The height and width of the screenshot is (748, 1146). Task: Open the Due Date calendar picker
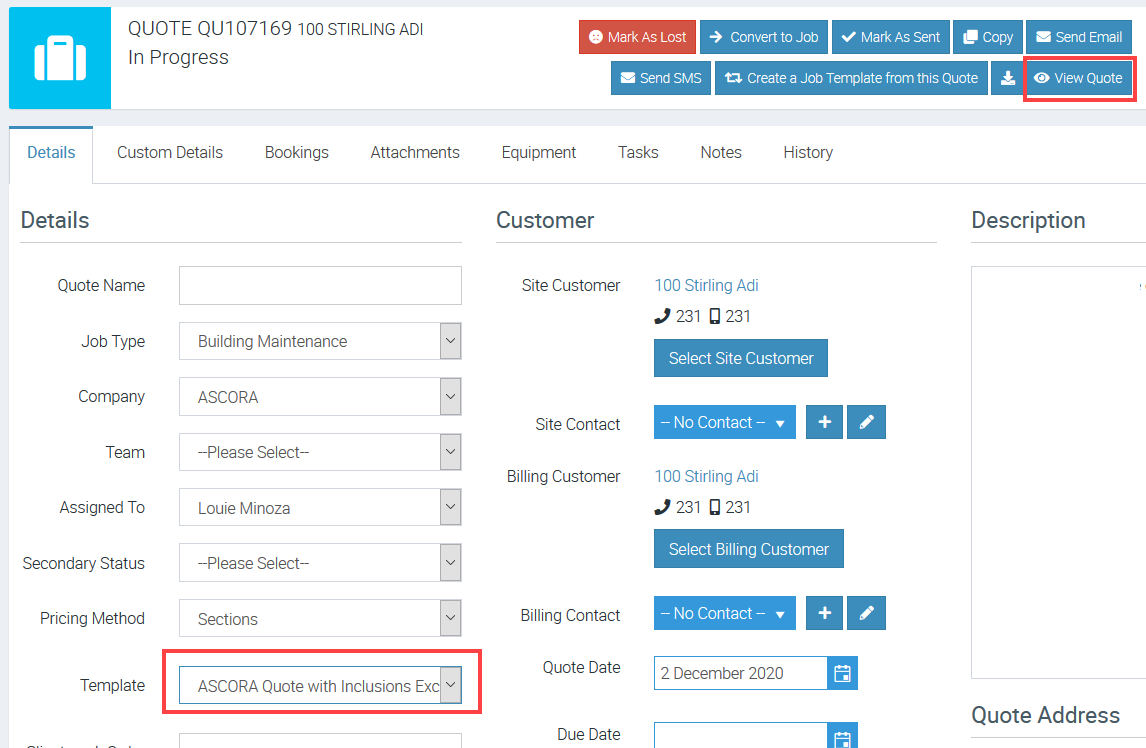(842, 738)
